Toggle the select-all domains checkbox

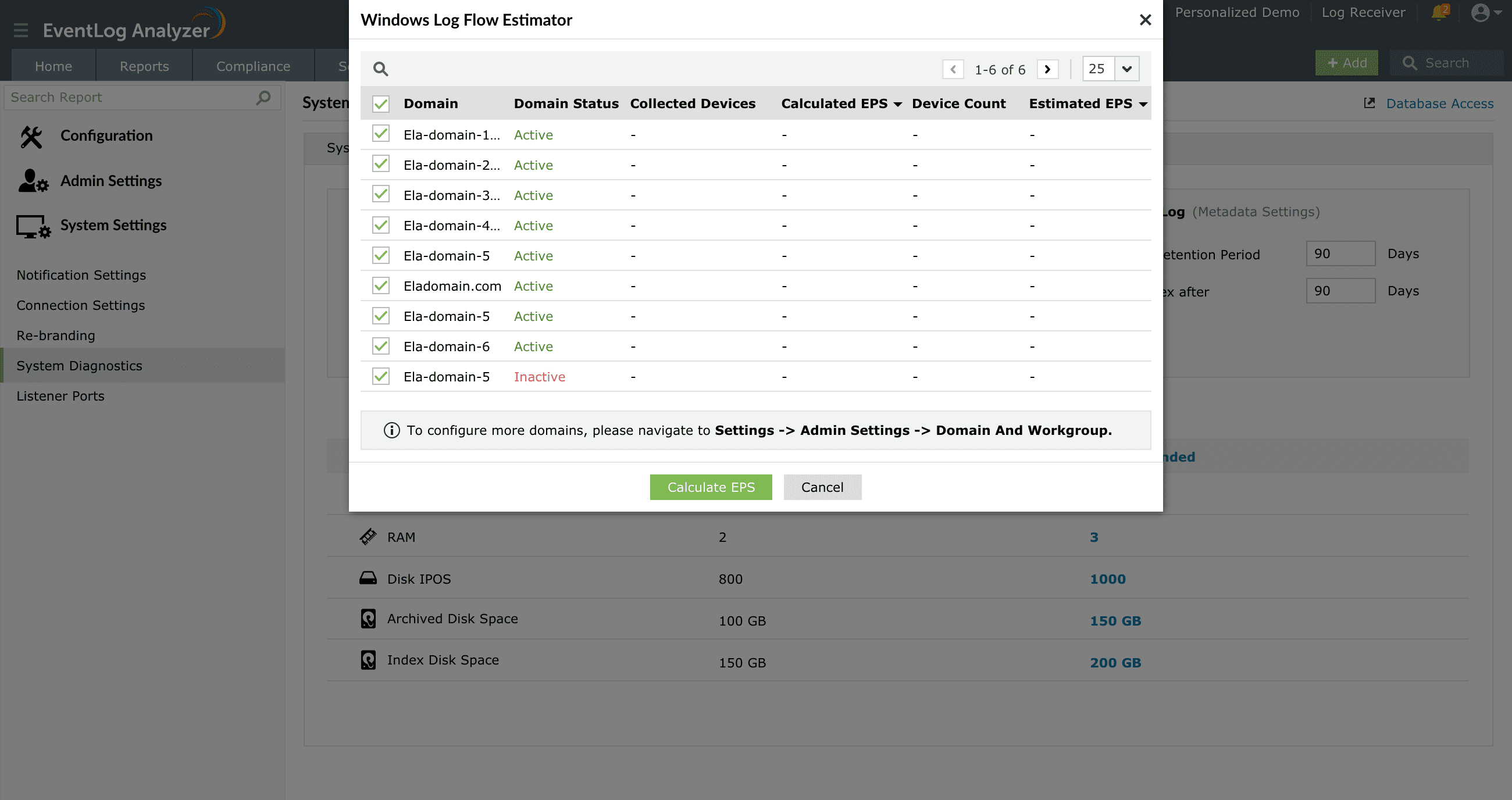click(381, 104)
